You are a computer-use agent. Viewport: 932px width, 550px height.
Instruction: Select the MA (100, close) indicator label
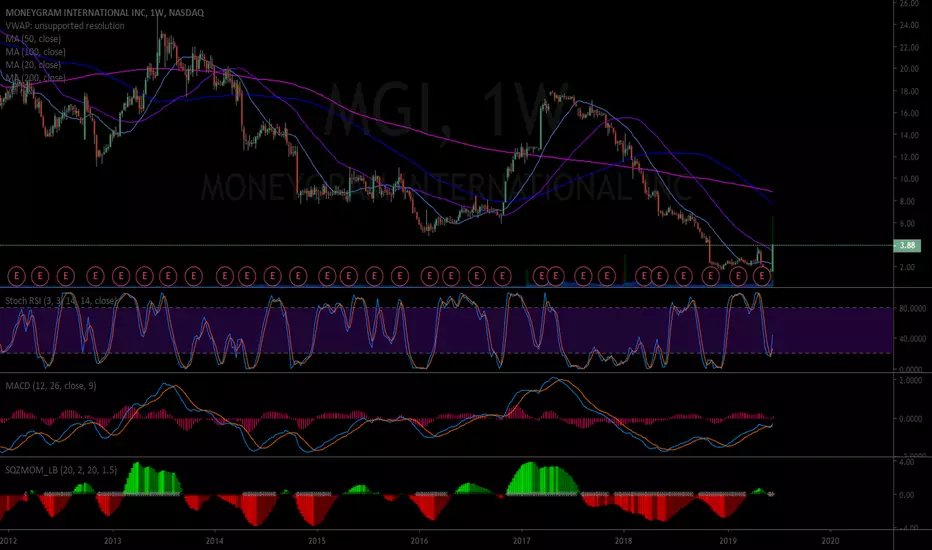36,52
